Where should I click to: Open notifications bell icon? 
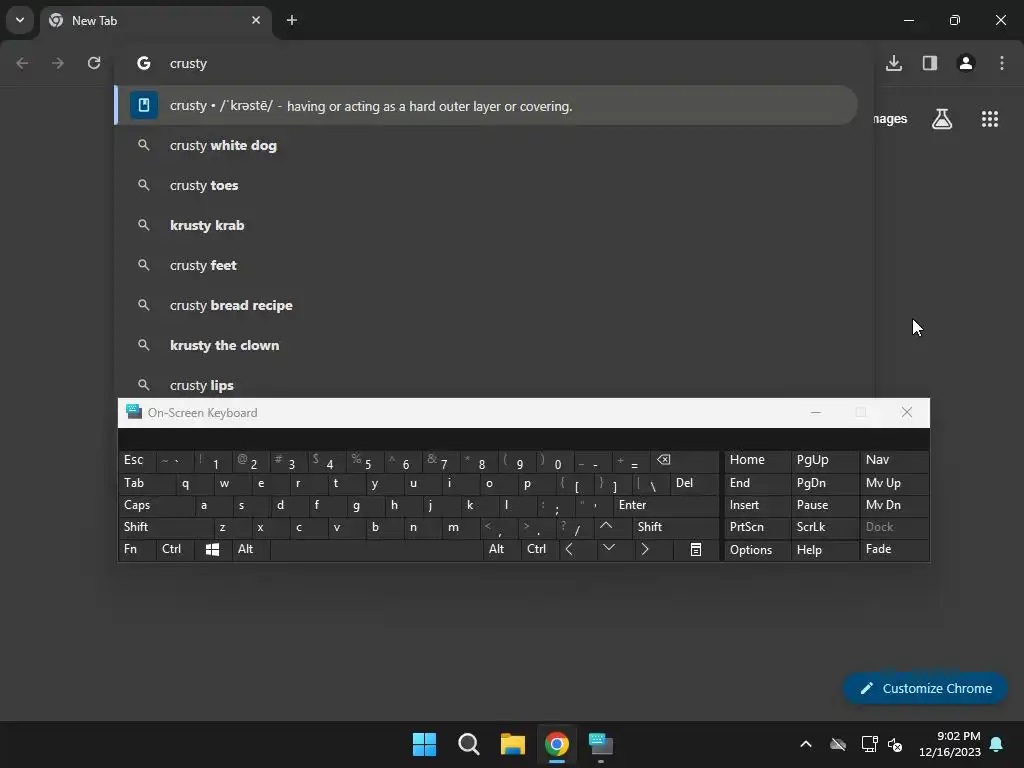(997, 744)
